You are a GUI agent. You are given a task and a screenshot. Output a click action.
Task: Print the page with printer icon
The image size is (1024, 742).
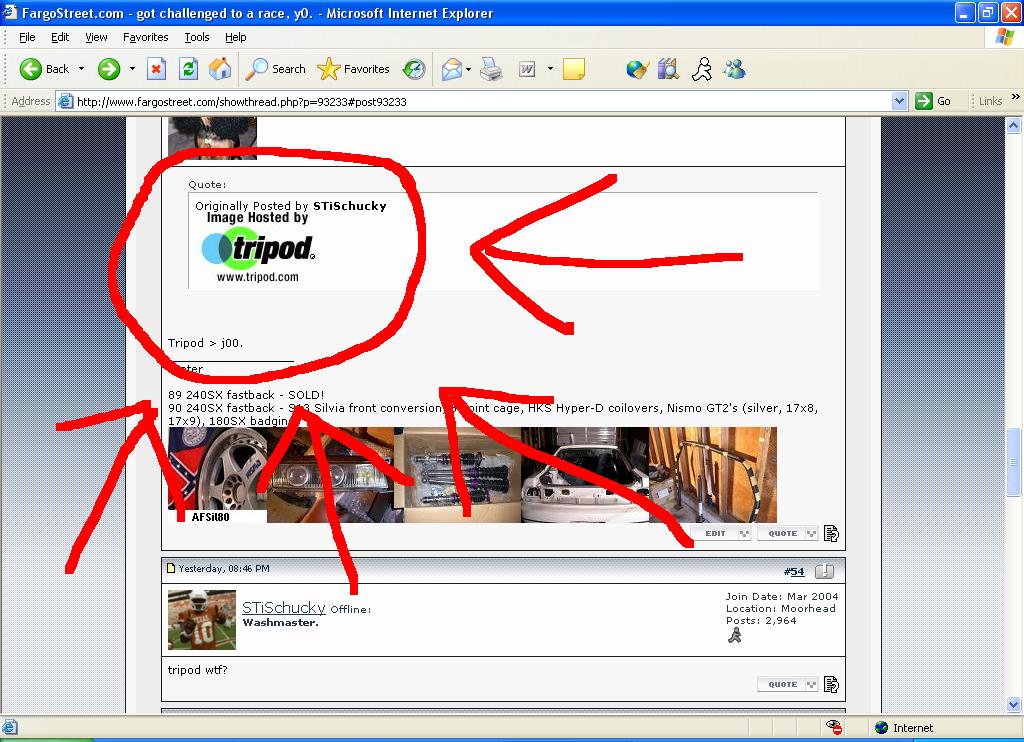[x=491, y=69]
